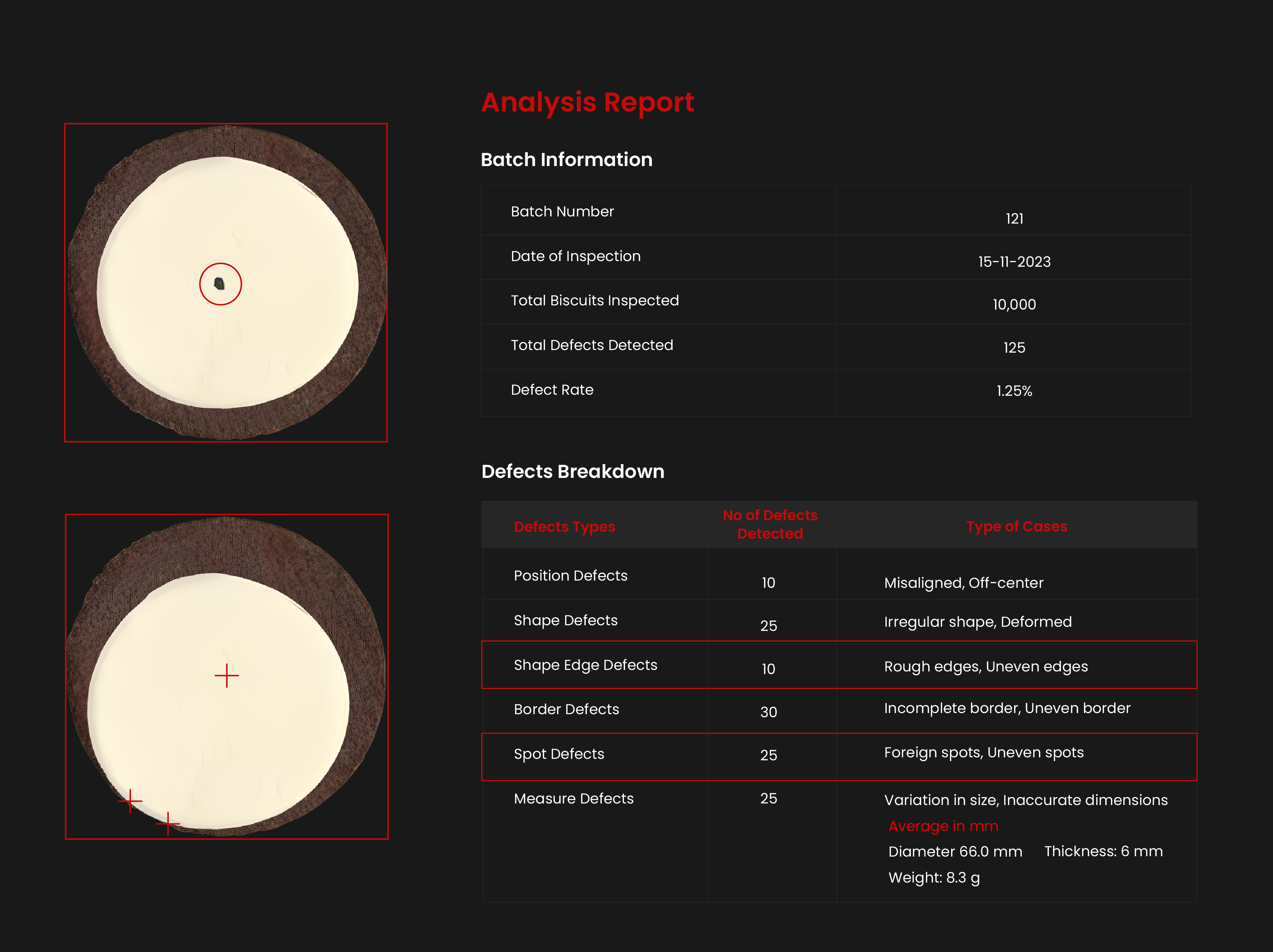Select the 'Spot Defects' row label
The height and width of the screenshot is (952, 1273).
tap(559, 754)
